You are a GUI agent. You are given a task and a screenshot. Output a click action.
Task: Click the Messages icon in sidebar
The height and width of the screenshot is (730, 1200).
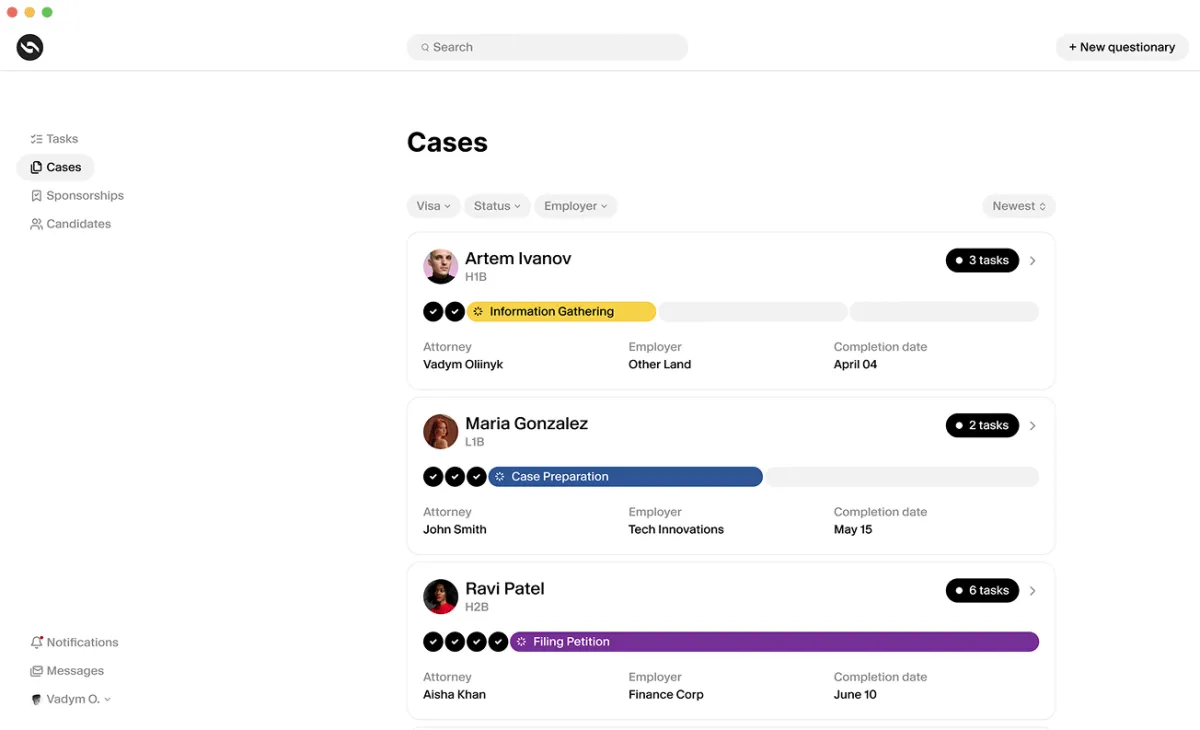36,671
